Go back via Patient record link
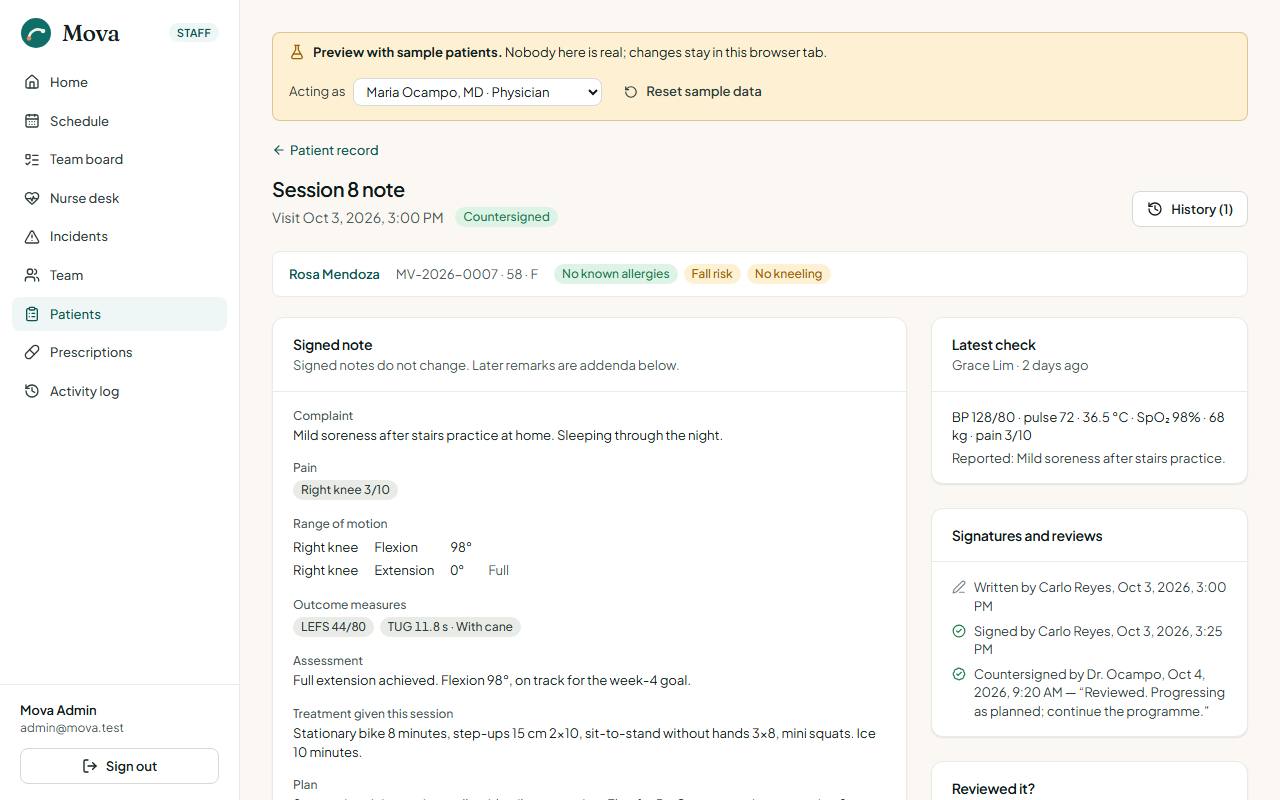This screenshot has height=800, width=1280. click(x=325, y=150)
